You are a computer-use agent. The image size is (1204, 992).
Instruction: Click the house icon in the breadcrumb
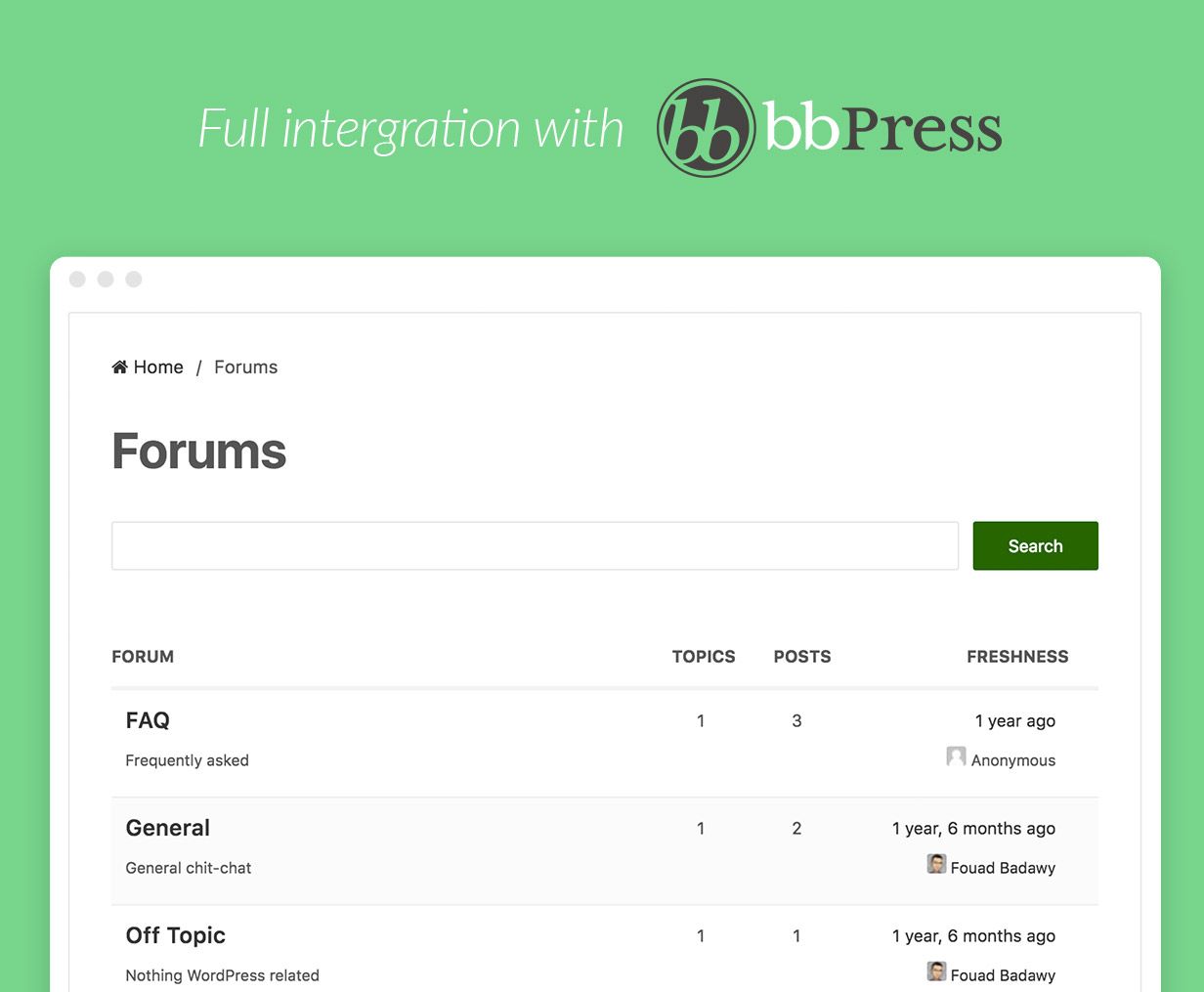(x=120, y=367)
